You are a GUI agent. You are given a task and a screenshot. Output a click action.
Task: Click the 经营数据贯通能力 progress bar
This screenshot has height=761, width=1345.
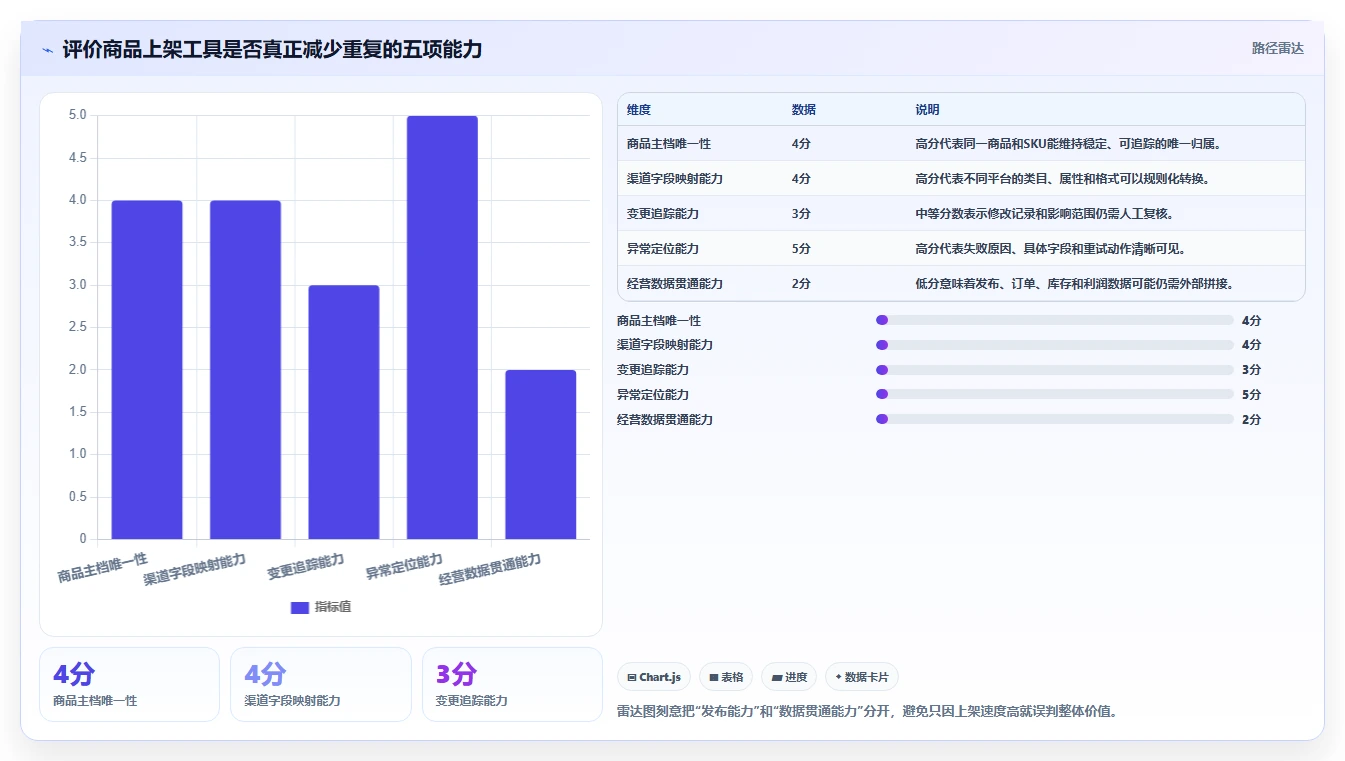(x=1054, y=419)
